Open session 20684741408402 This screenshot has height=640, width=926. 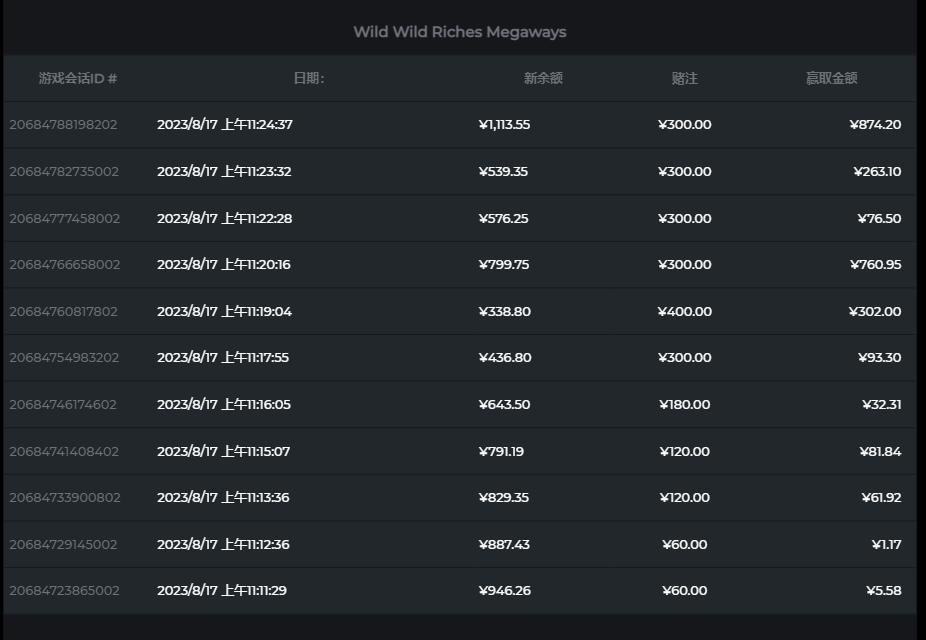(x=64, y=451)
